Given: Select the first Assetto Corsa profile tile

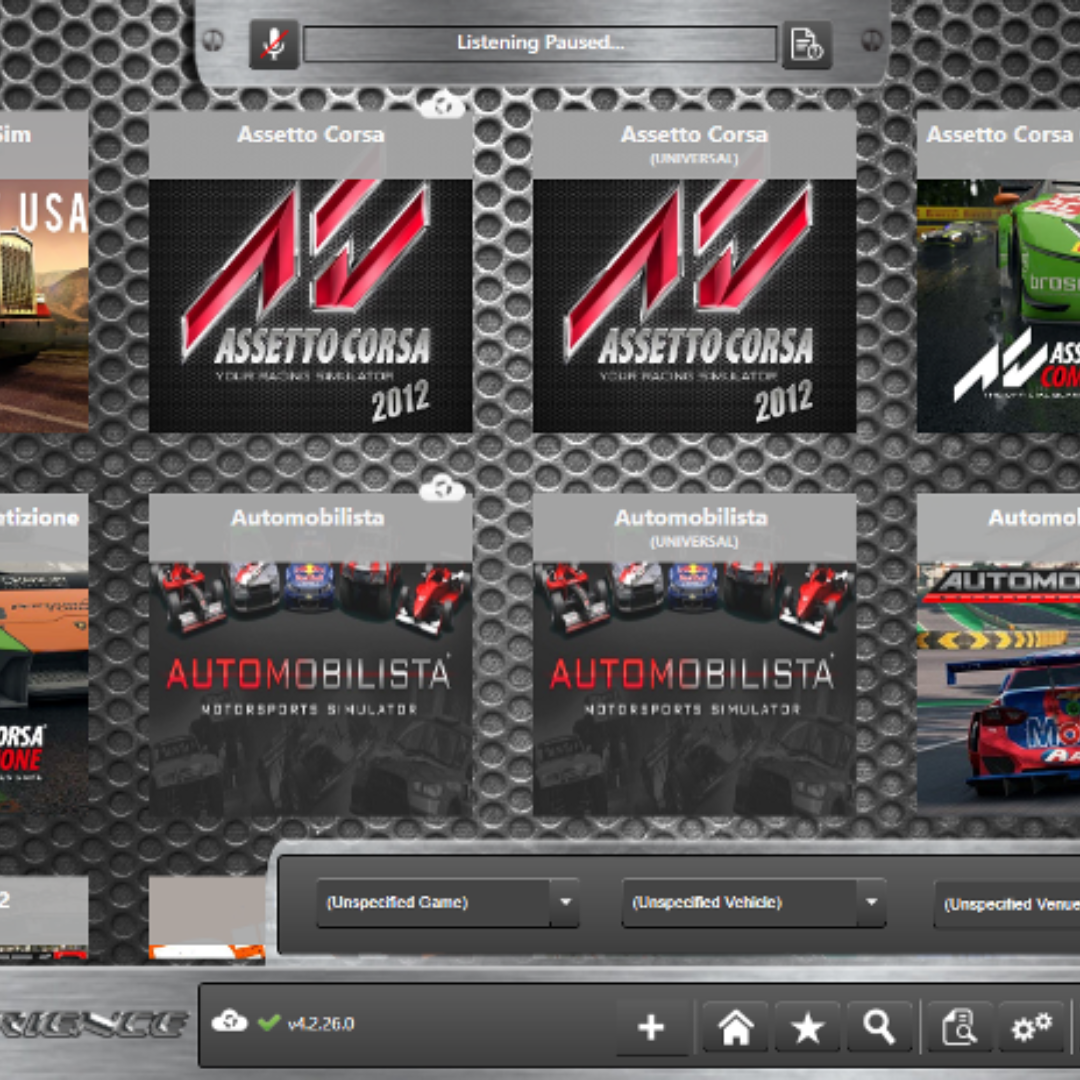Looking at the screenshot, I should (310, 305).
